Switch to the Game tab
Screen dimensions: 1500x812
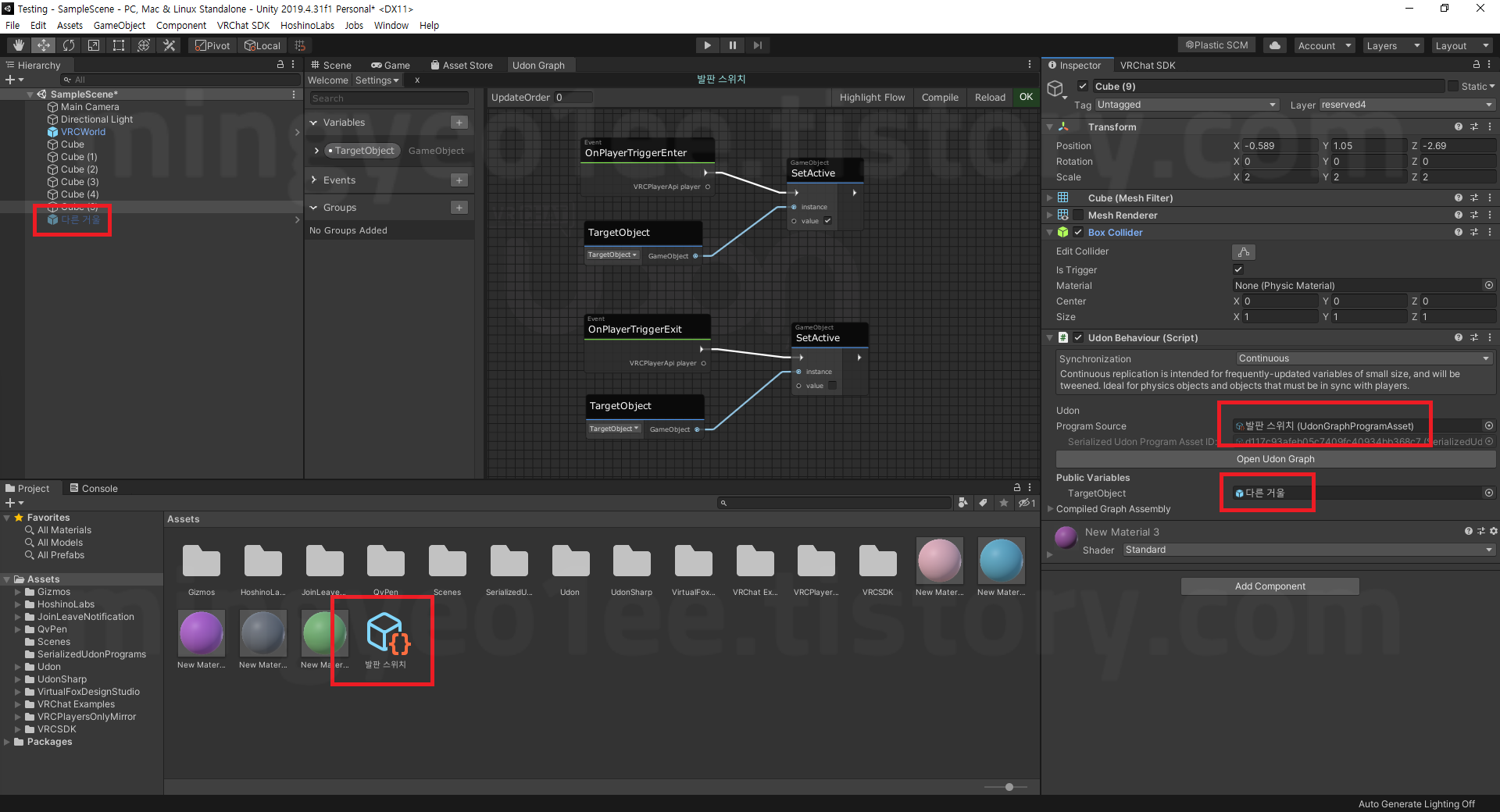[x=391, y=65]
